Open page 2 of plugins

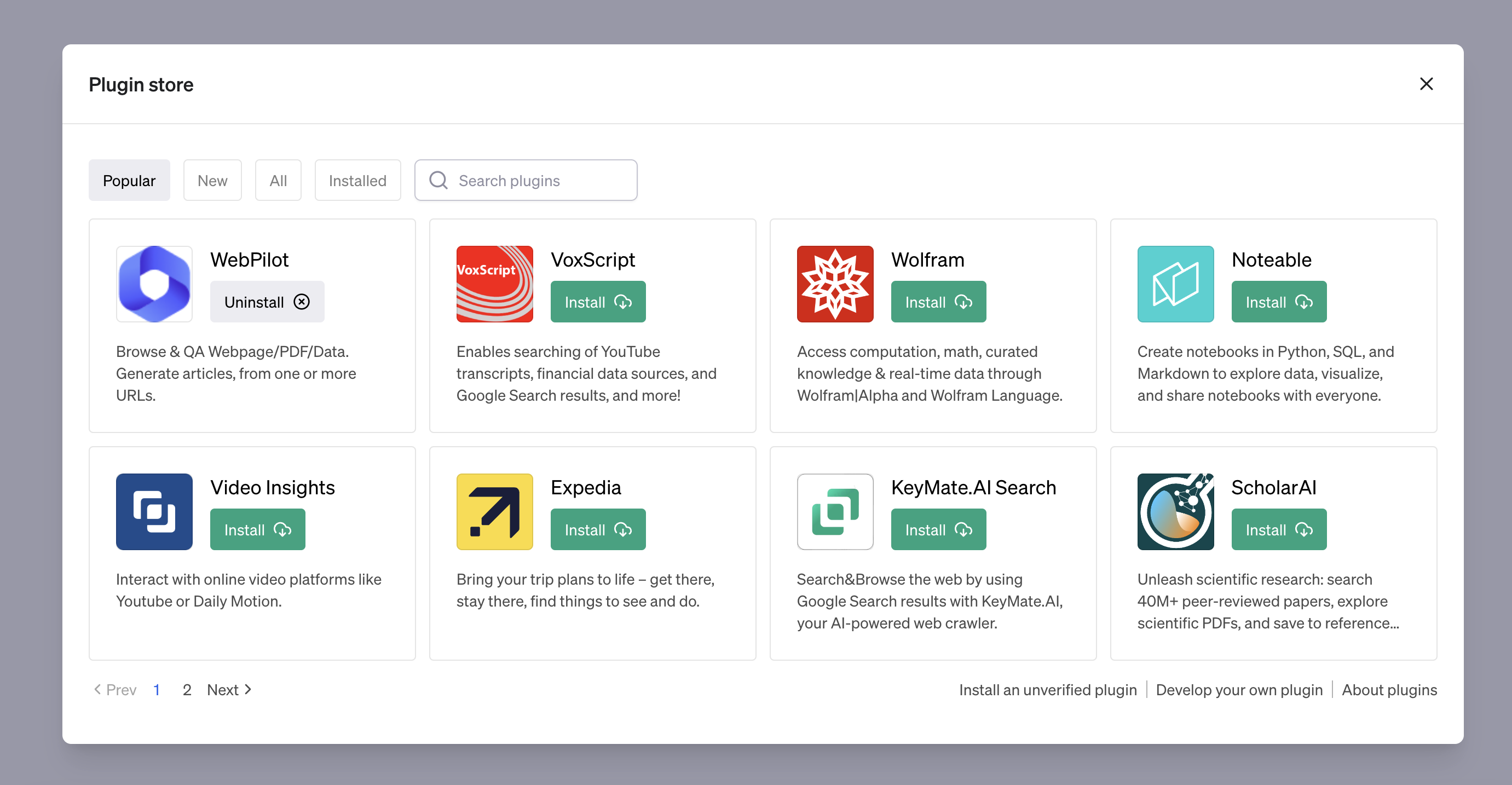coord(187,689)
